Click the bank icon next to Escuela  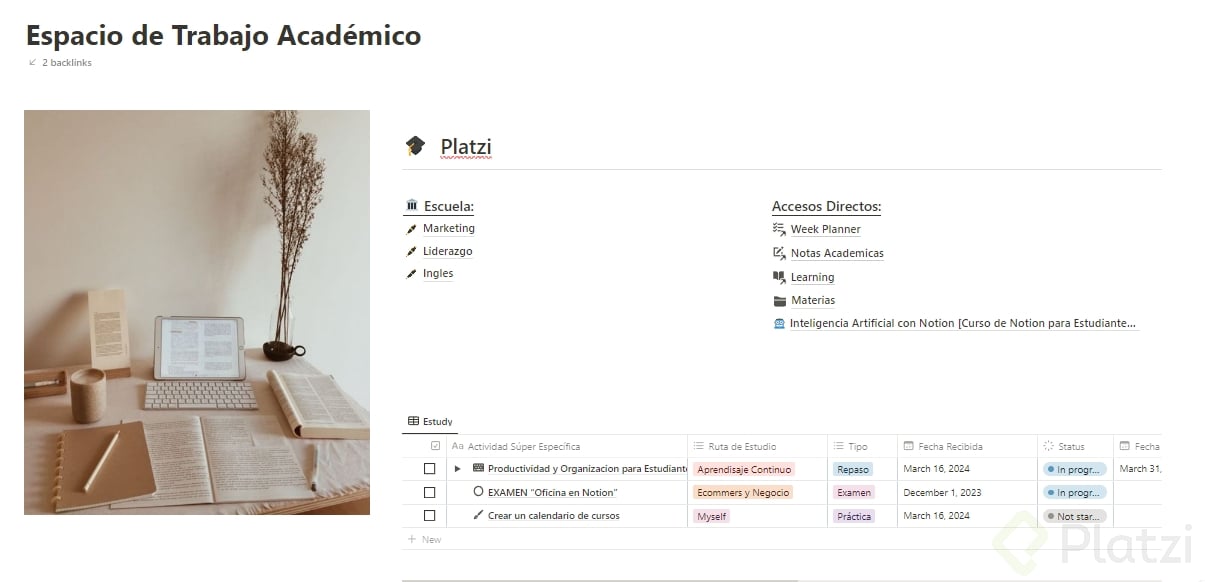point(412,206)
